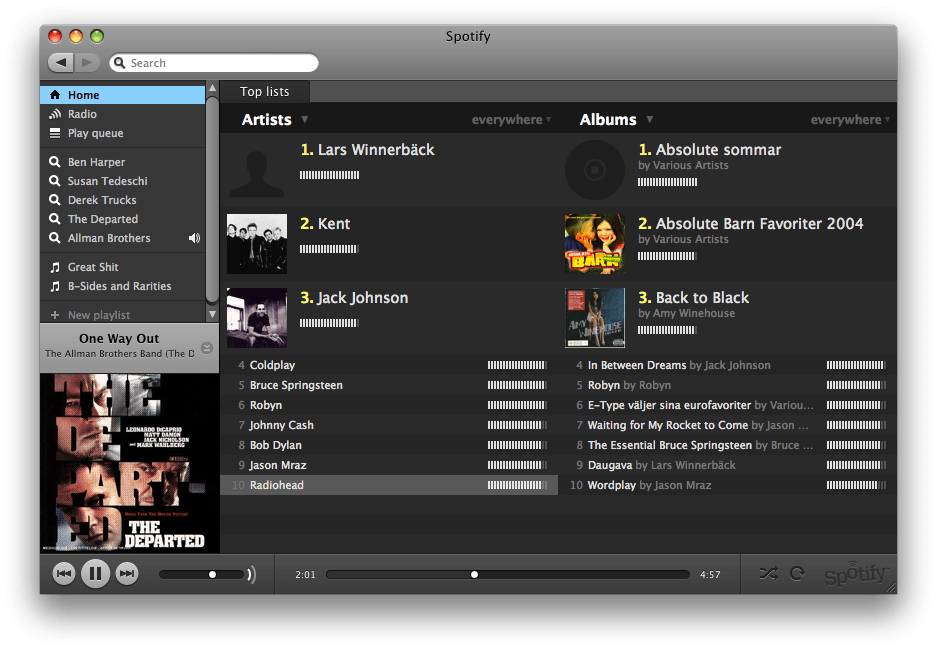The height and width of the screenshot is (649, 937).
Task: Open the Derek Trucks saved search
Action: tap(123, 200)
